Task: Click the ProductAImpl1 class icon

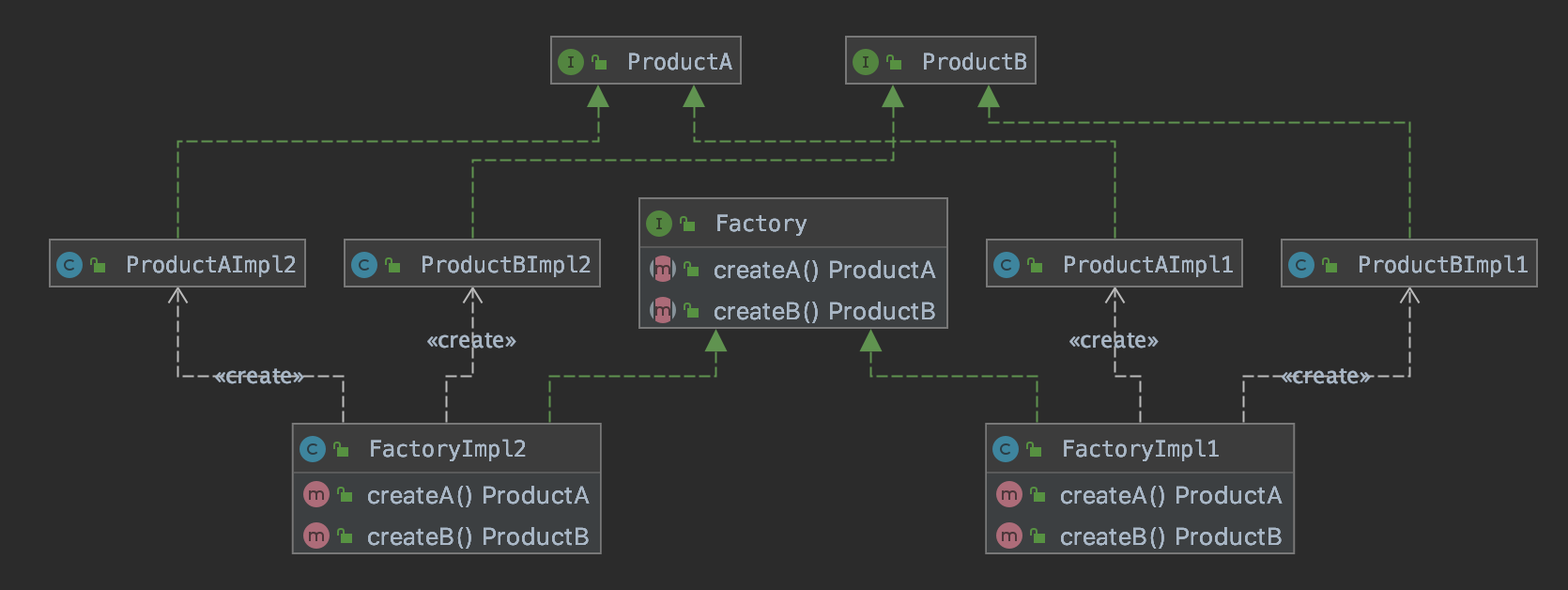Action: click(x=1007, y=265)
